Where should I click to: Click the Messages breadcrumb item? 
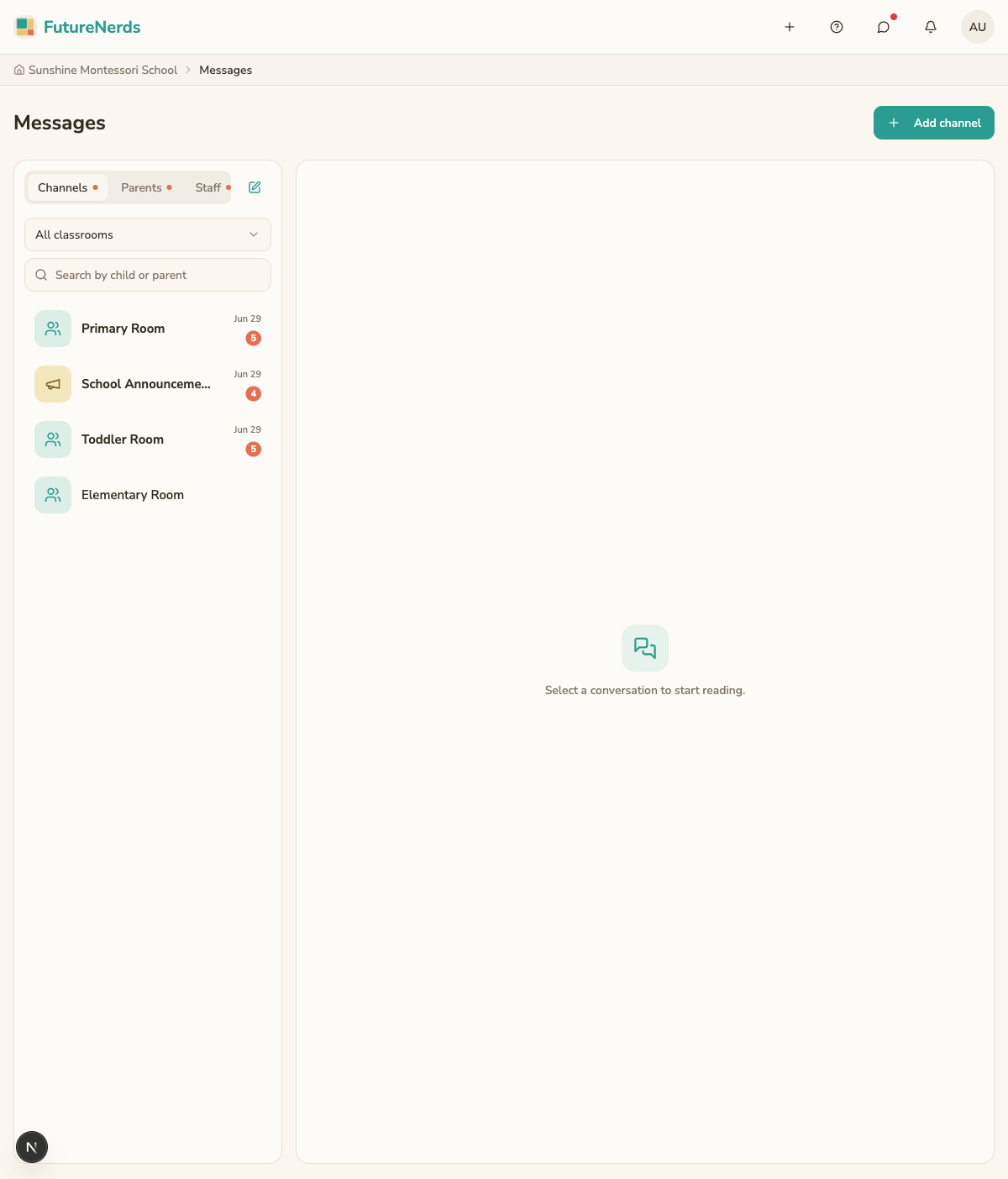point(225,70)
